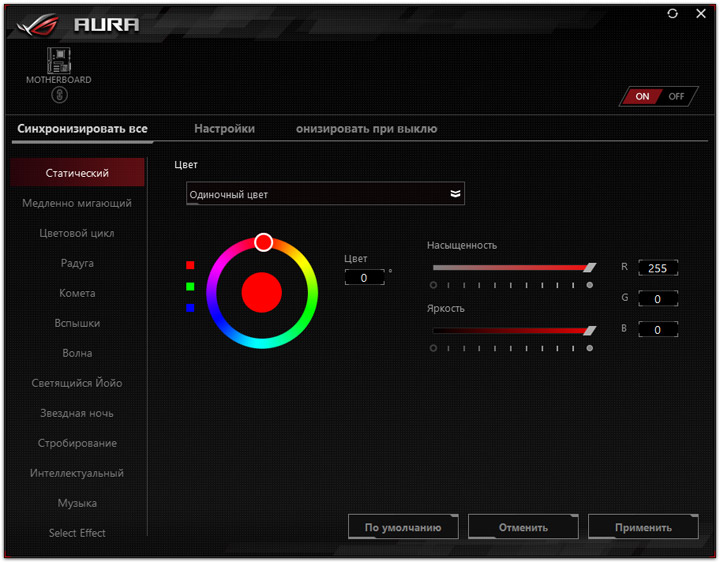Click the Насыщенность slider handle

[x=590, y=268]
